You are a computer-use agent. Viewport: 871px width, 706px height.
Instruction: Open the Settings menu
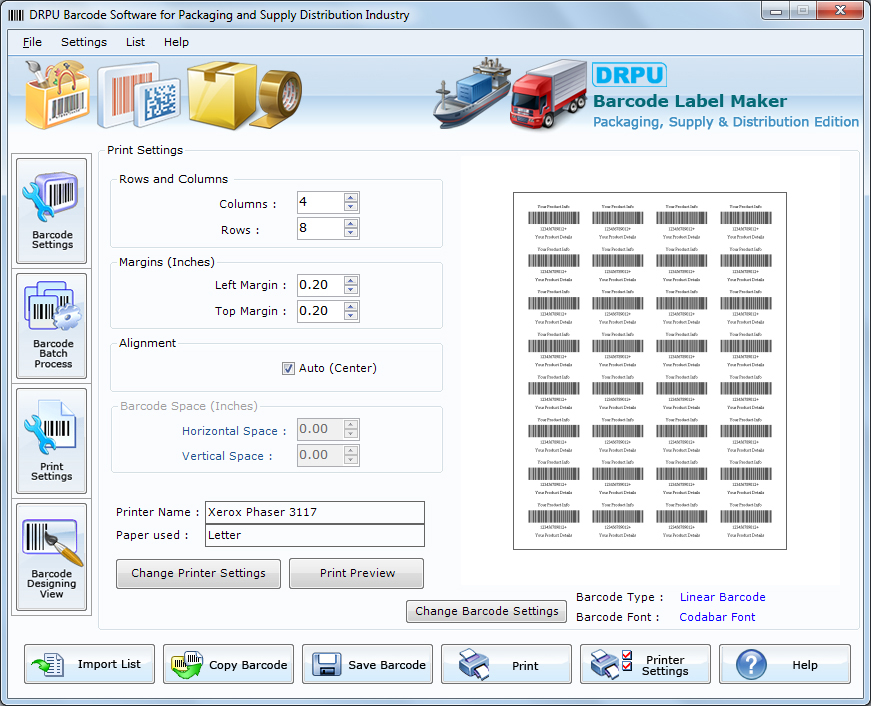tap(84, 42)
